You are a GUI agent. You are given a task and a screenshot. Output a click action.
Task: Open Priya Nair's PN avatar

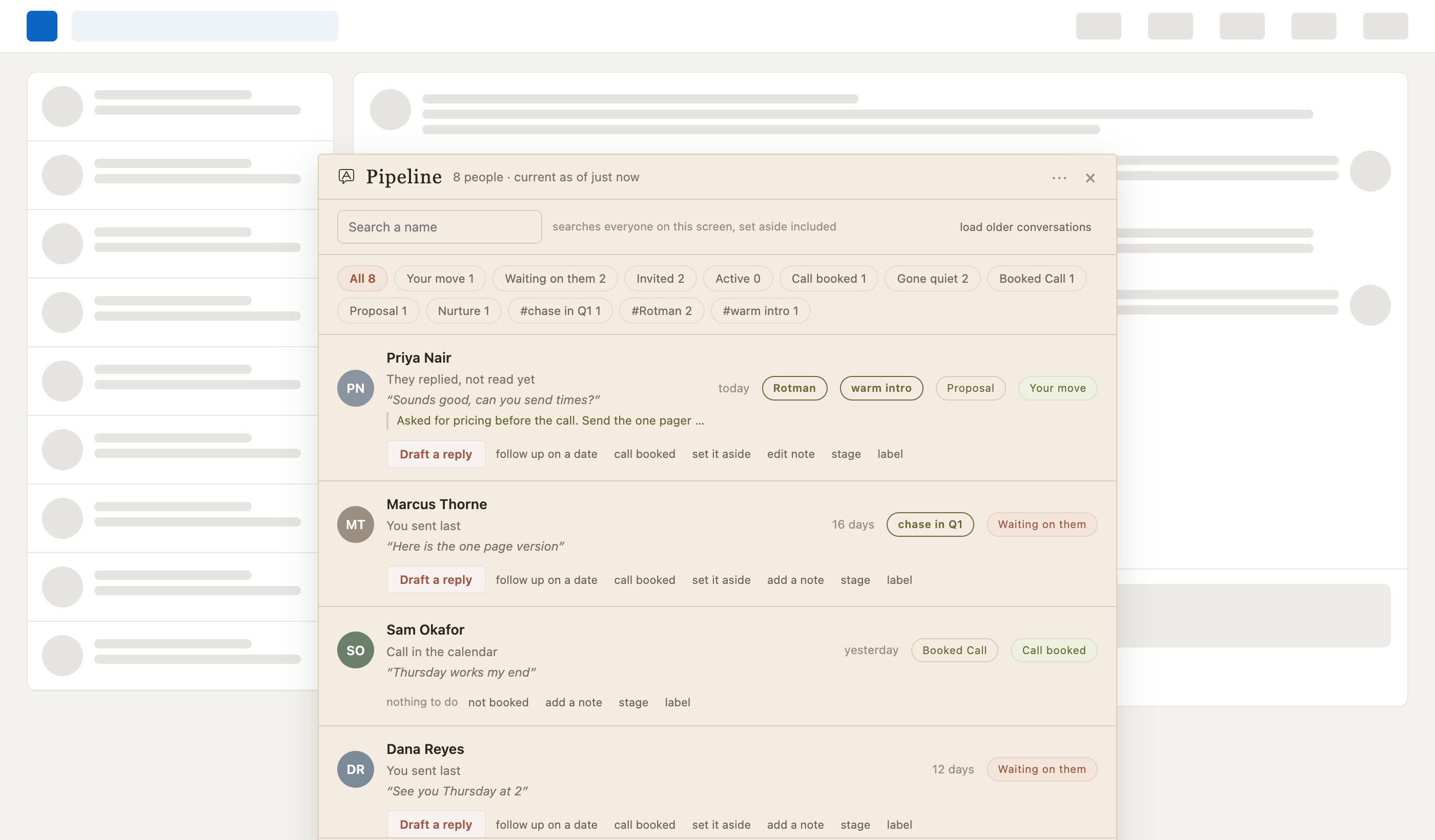pos(355,388)
